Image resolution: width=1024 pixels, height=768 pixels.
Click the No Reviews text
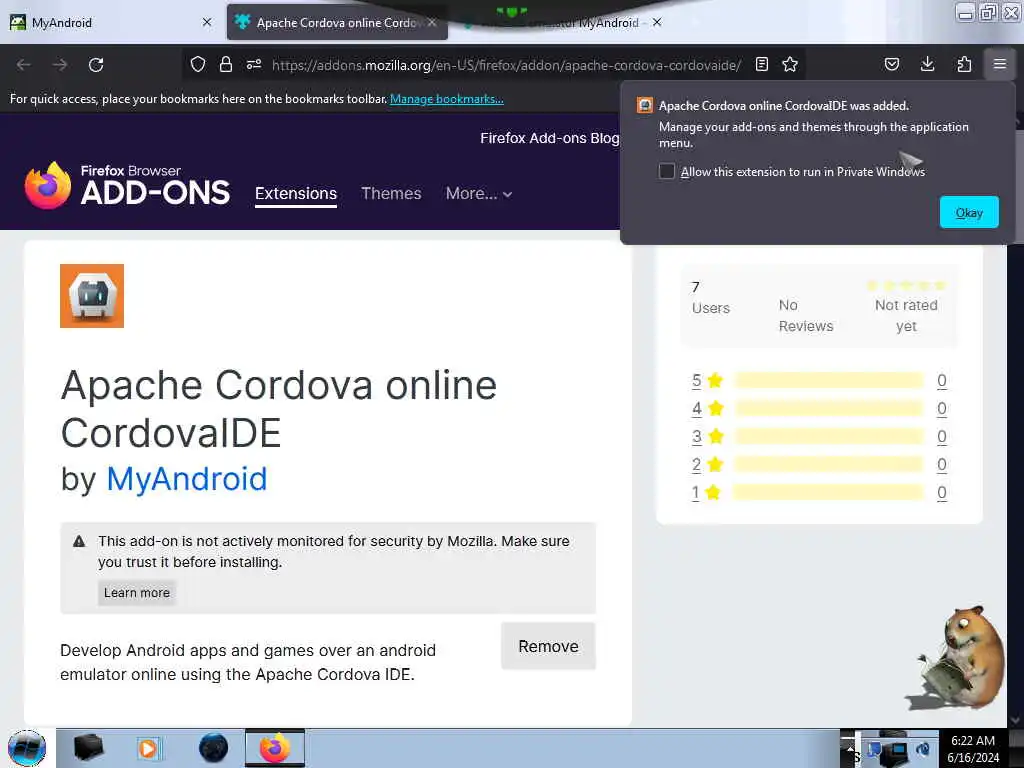tap(806, 315)
